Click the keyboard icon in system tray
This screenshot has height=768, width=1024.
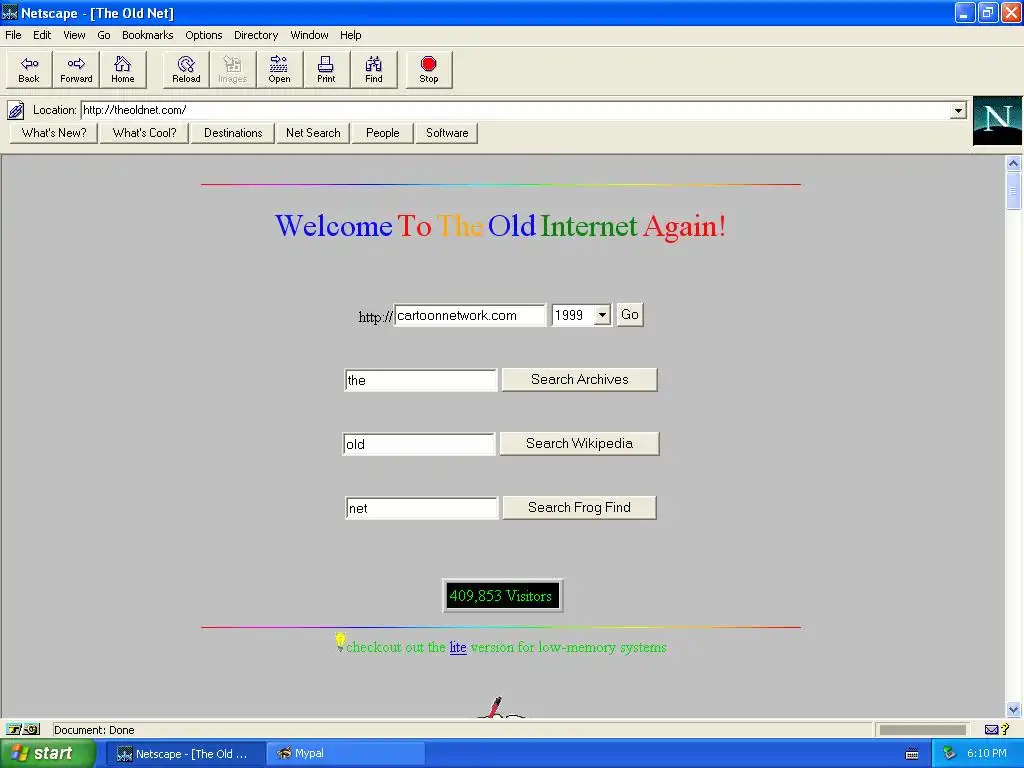coord(912,754)
